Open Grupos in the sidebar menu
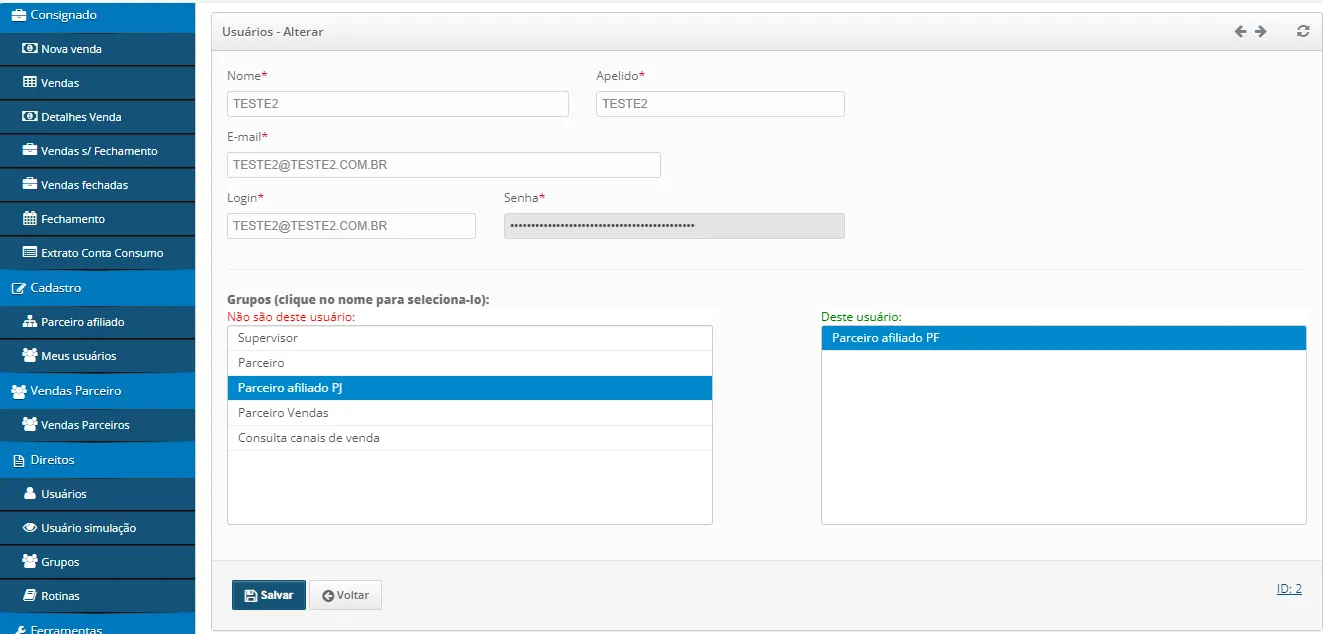The image size is (1323, 634). tap(60, 562)
